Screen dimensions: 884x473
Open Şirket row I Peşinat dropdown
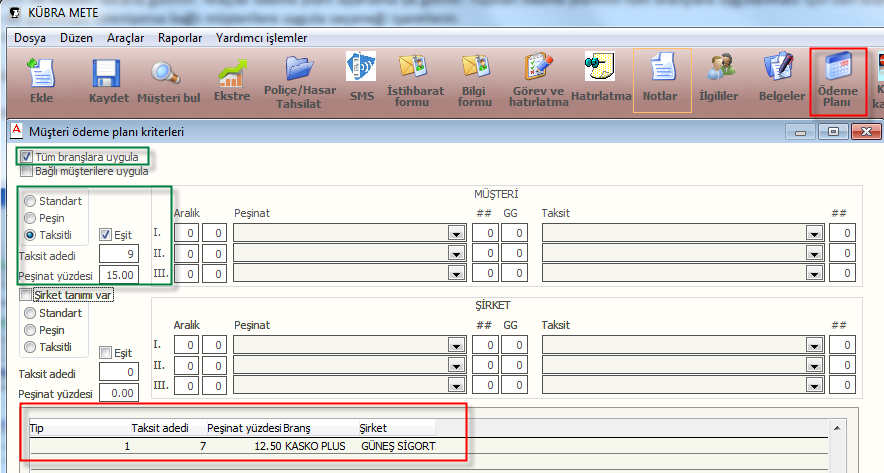click(x=456, y=345)
